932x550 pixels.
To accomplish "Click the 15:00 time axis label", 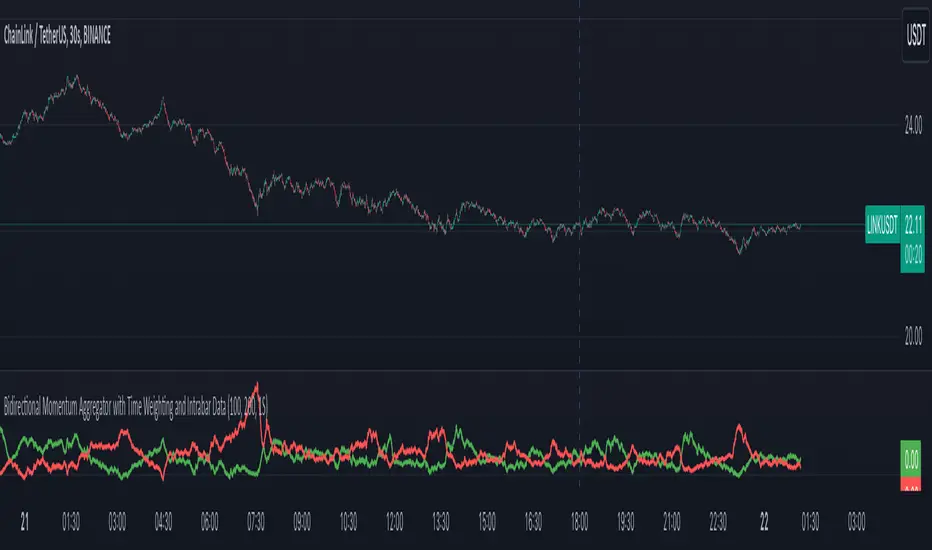I will pyautogui.click(x=487, y=522).
